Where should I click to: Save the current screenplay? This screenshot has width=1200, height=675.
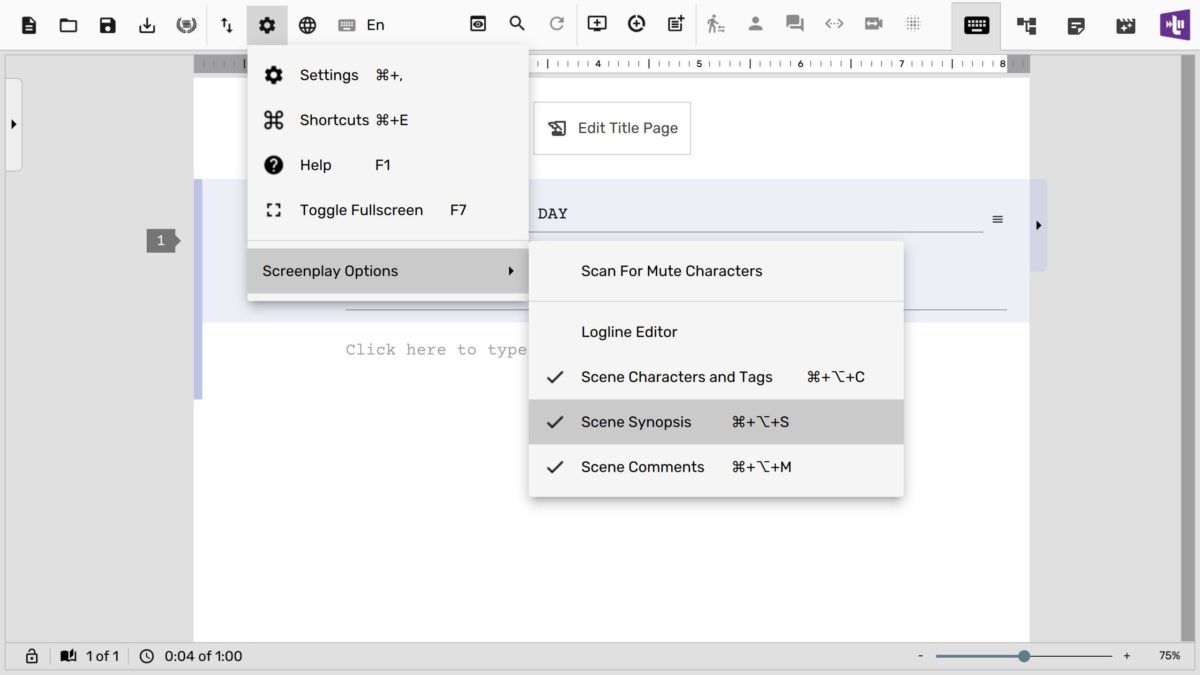(x=107, y=24)
